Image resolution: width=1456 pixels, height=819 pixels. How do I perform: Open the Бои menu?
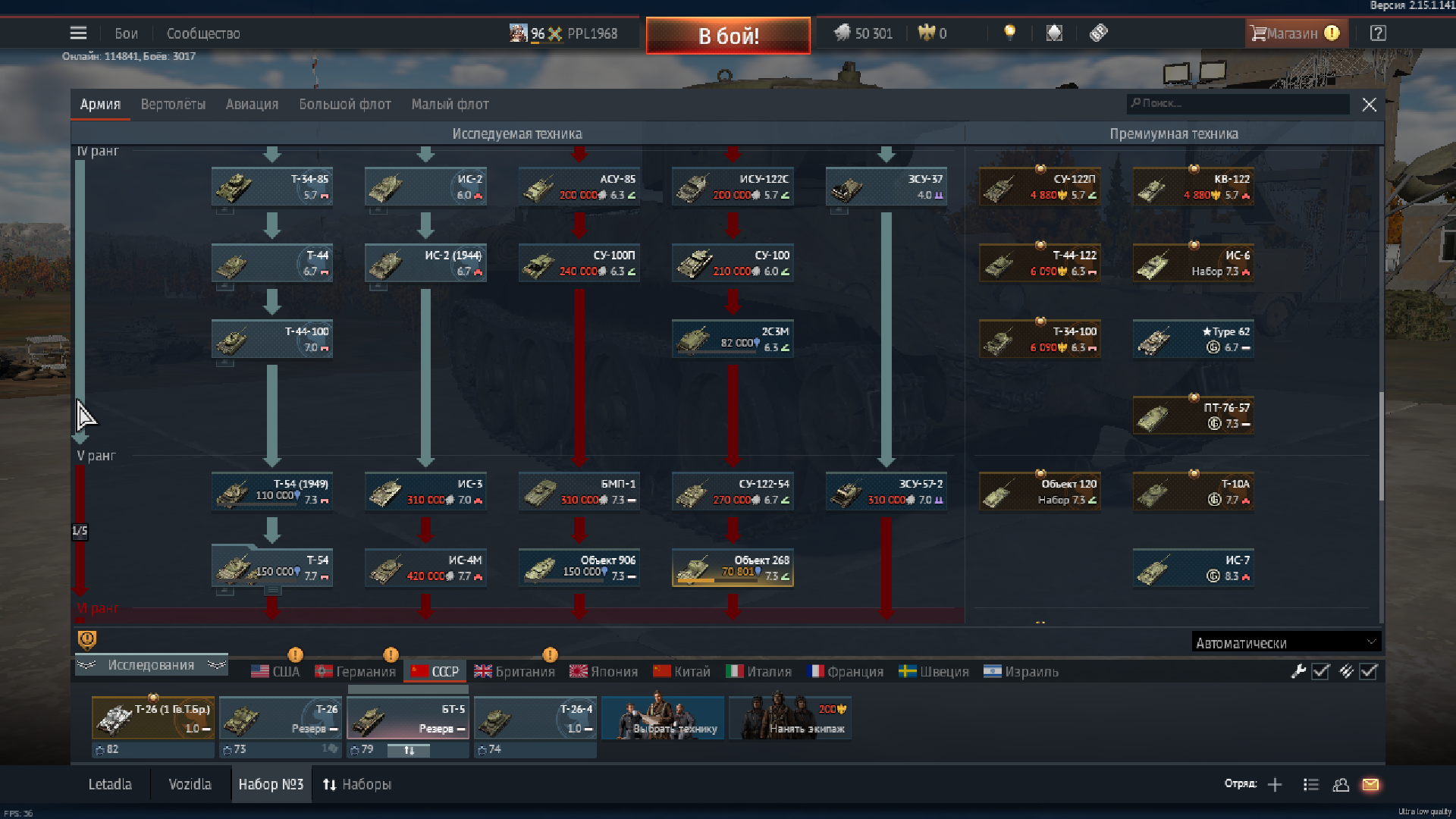click(x=126, y=33)
